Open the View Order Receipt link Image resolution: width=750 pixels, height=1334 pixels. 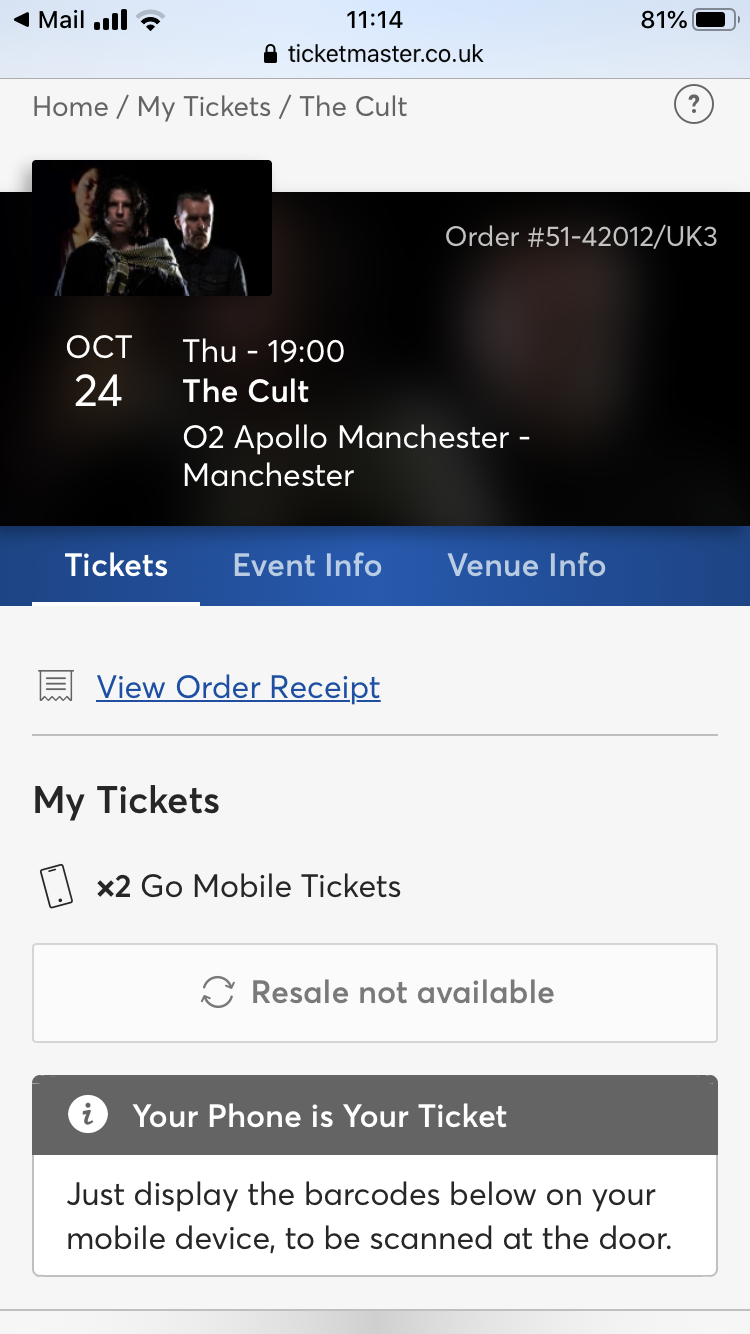238,687
